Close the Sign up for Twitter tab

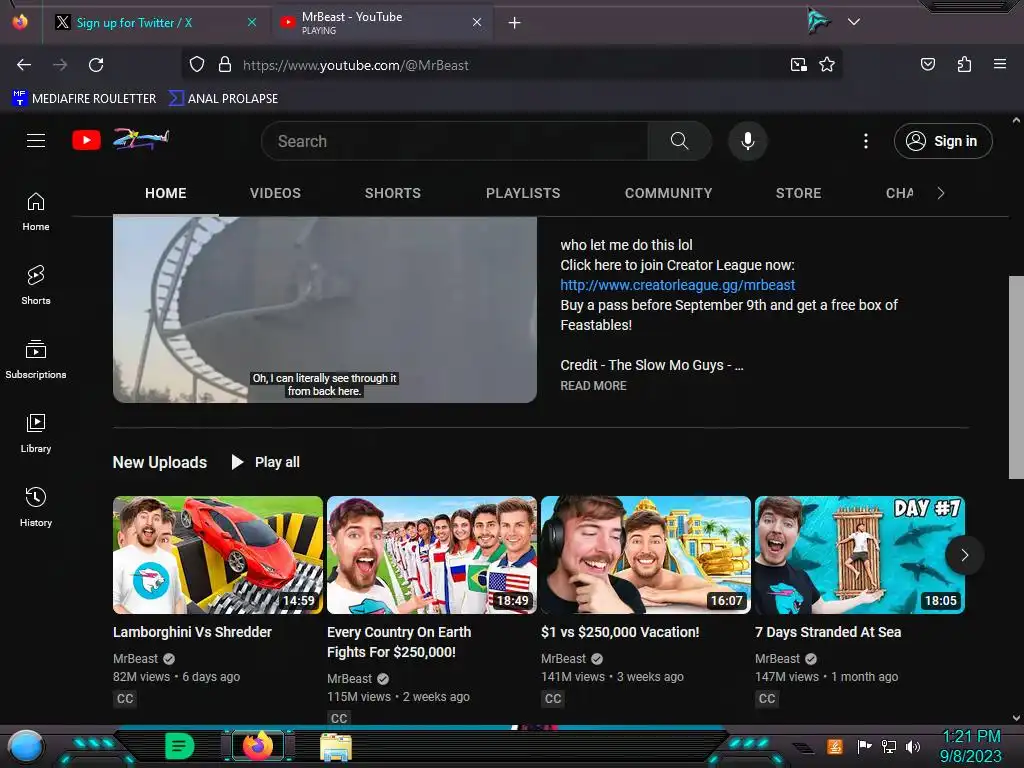(252, 22)
